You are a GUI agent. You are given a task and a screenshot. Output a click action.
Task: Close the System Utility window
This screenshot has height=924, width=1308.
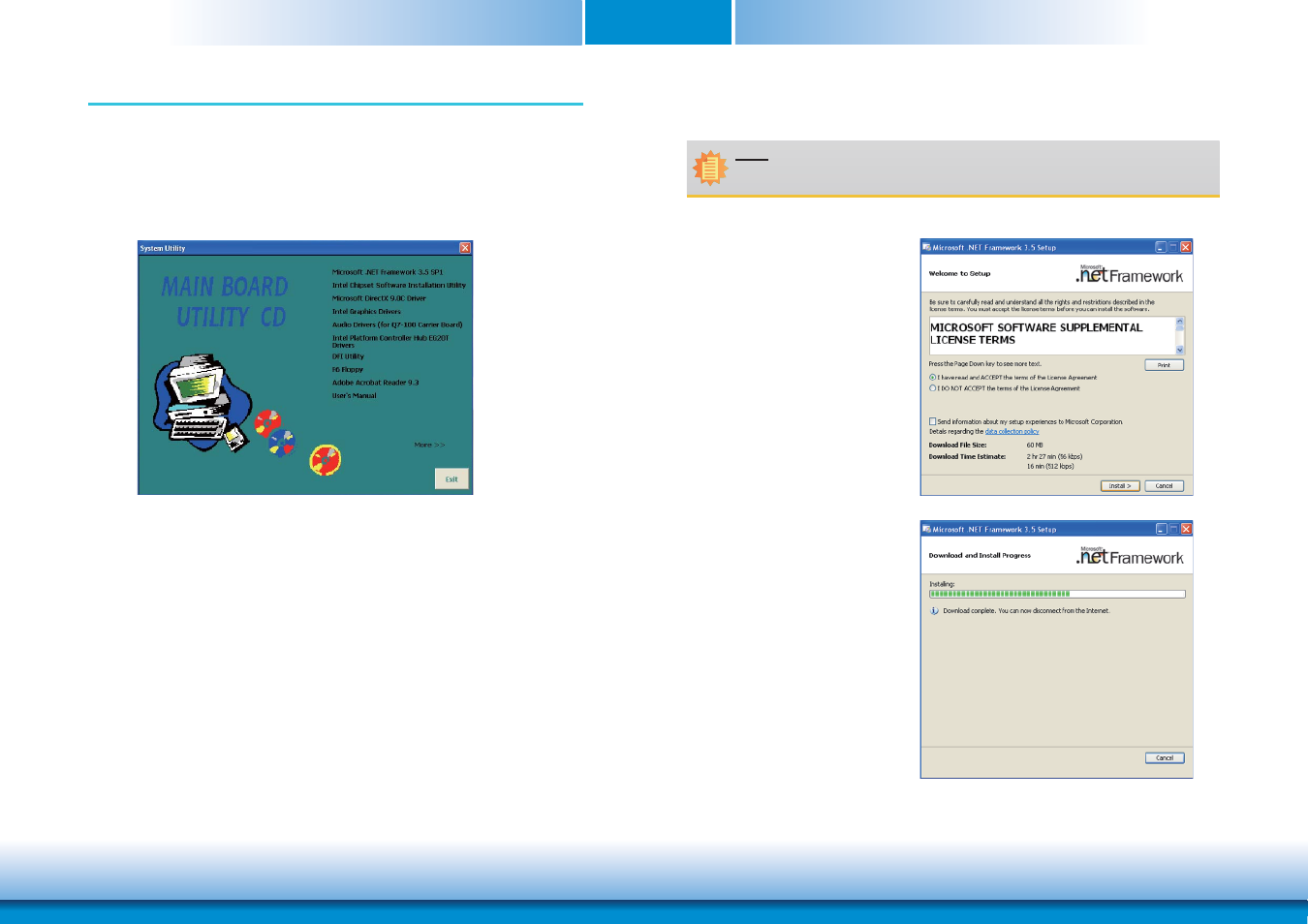(465, 248)
